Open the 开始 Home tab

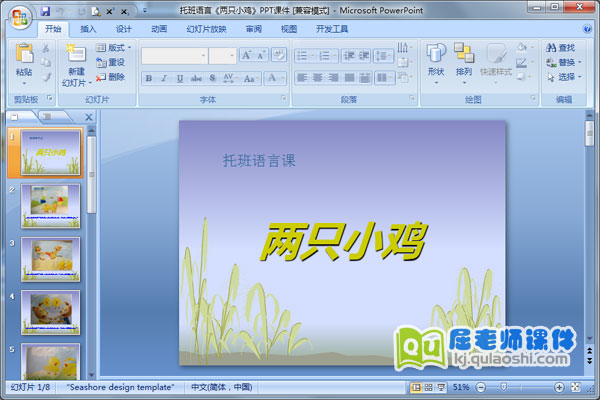(x=53, y=29)
